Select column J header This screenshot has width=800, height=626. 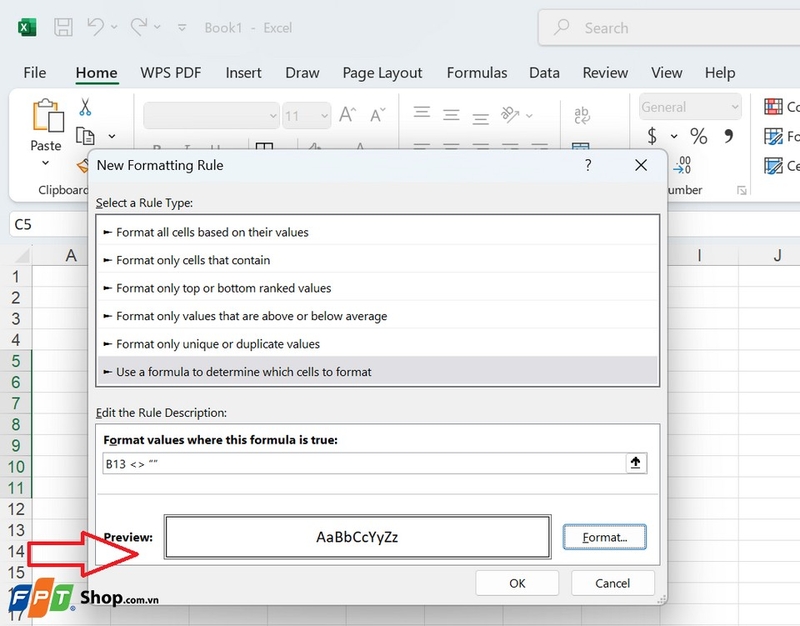click(x=778, y=255)
